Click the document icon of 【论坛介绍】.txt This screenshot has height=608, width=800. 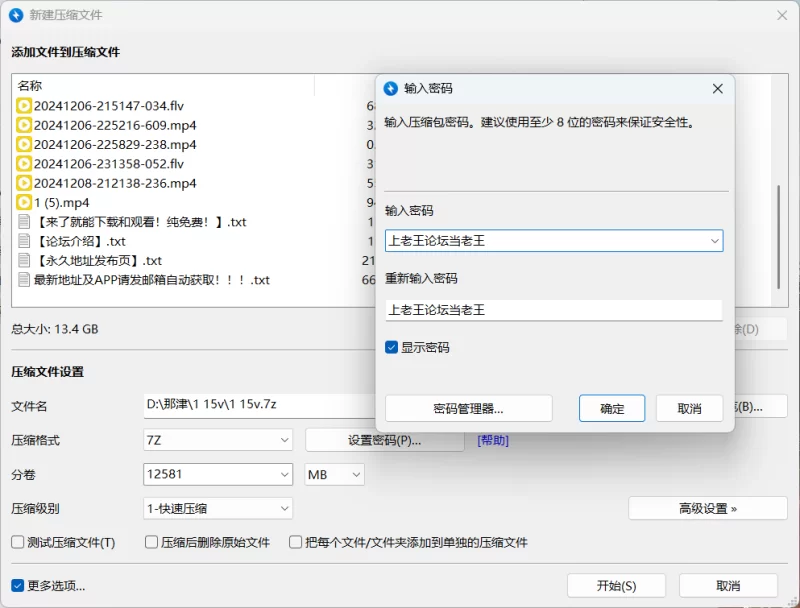pyautogui.click(x=23, y=241)
